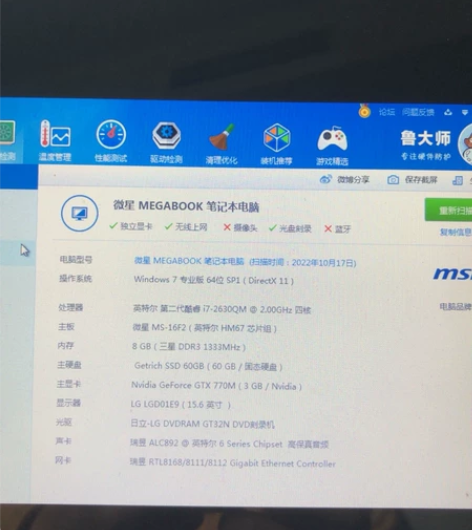Click the 微星 MEGABOOK 笔记本电脑 heading

[186, 206]
